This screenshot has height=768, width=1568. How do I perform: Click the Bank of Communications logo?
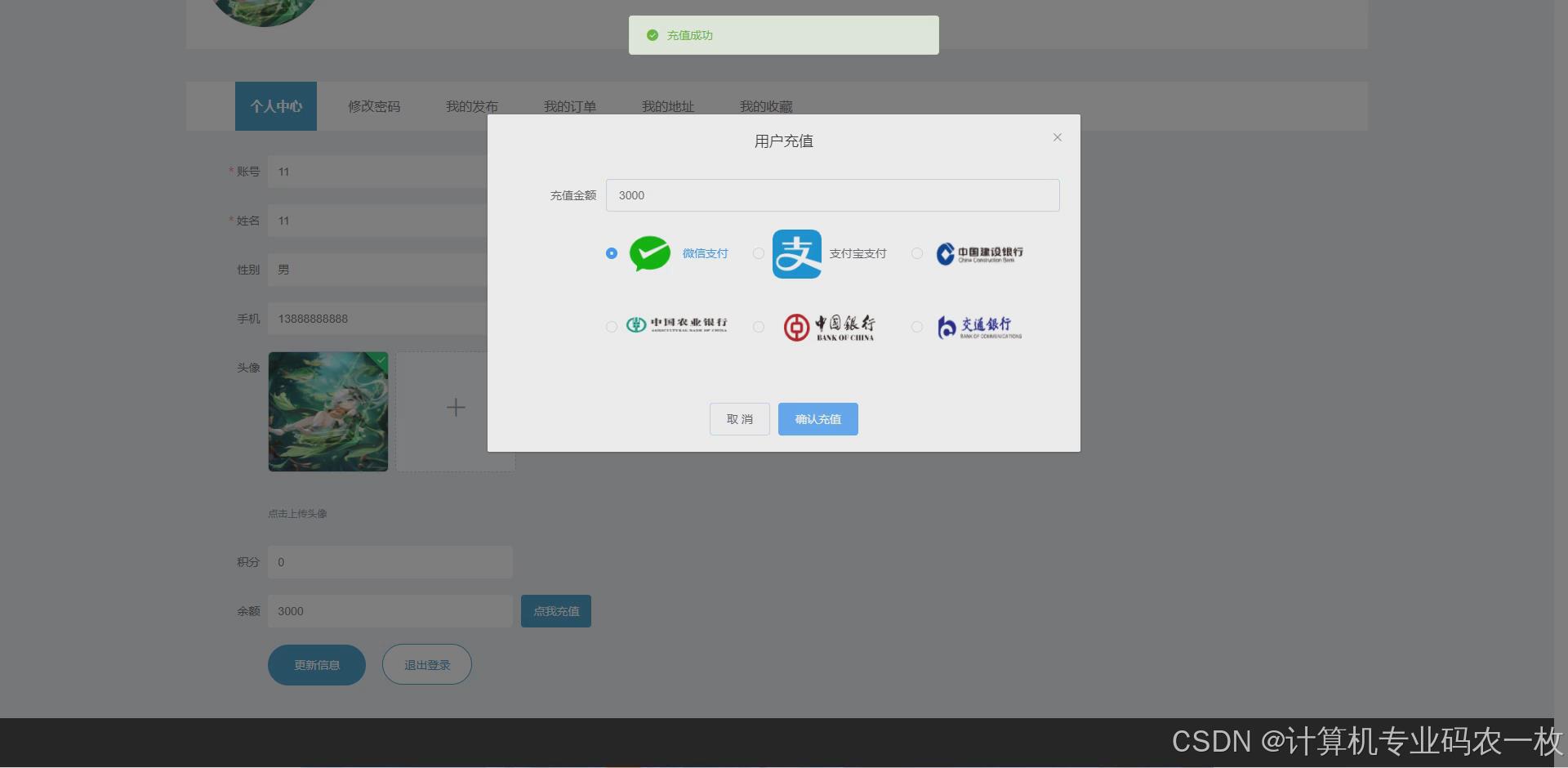(x=979, y=327)
